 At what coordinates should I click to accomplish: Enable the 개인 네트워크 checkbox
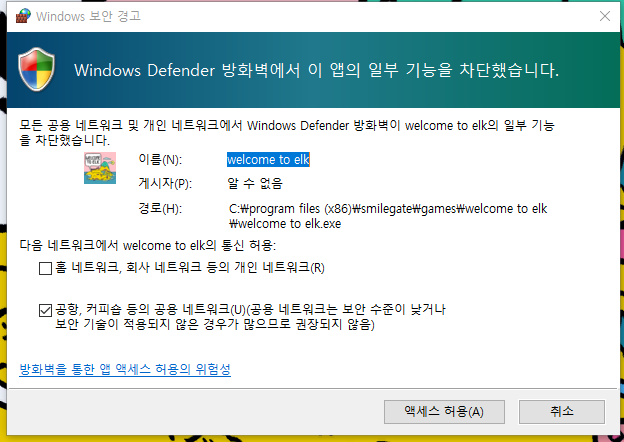point(45,268)
